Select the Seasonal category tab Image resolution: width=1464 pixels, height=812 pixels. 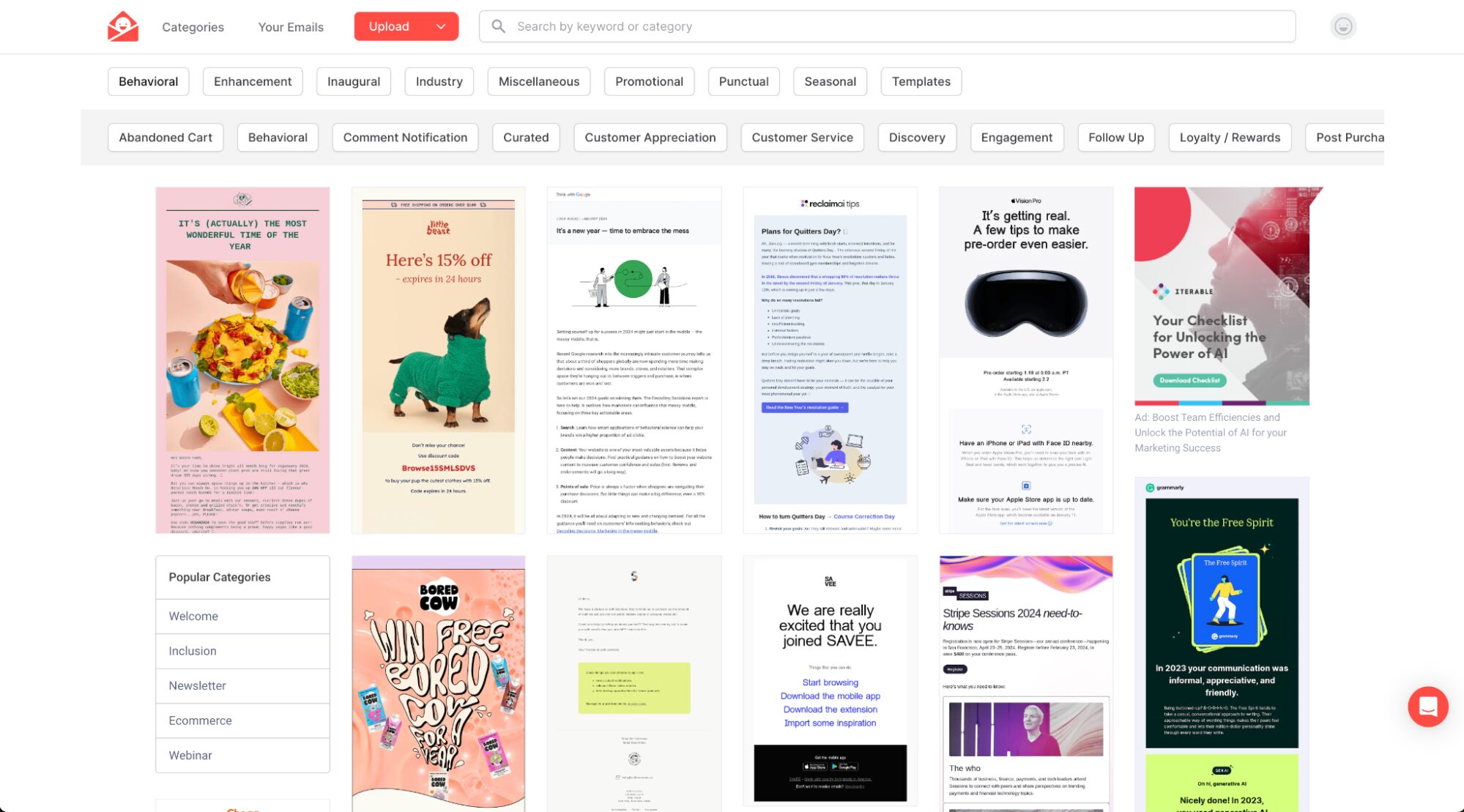[x=830, y=81]
